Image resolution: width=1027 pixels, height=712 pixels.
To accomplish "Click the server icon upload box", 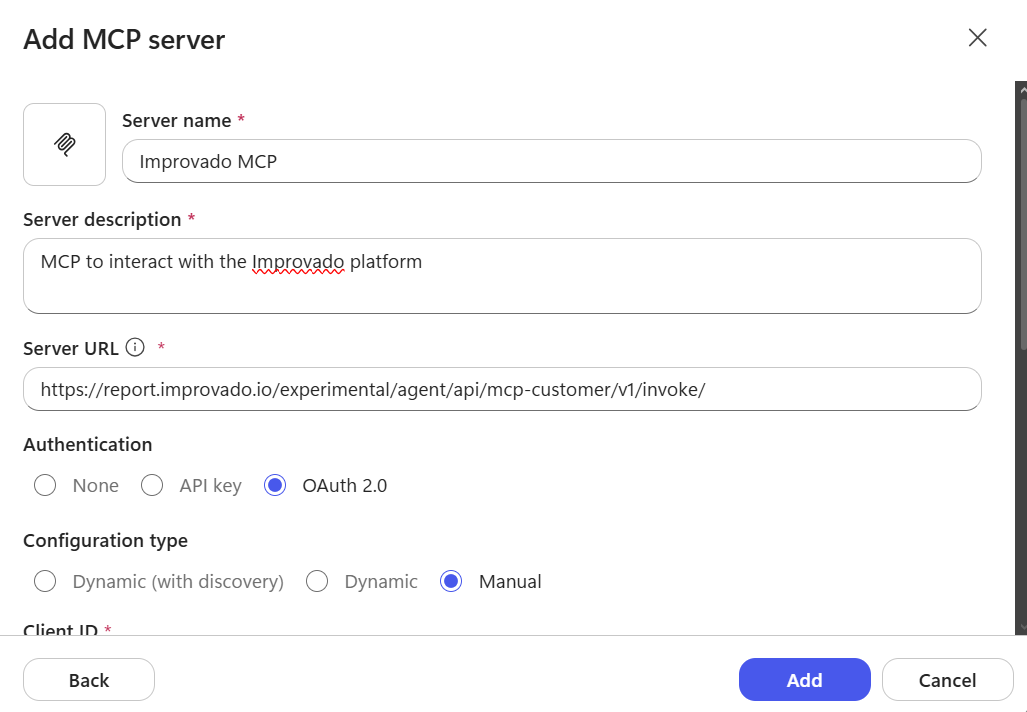I will click(64, 144).
